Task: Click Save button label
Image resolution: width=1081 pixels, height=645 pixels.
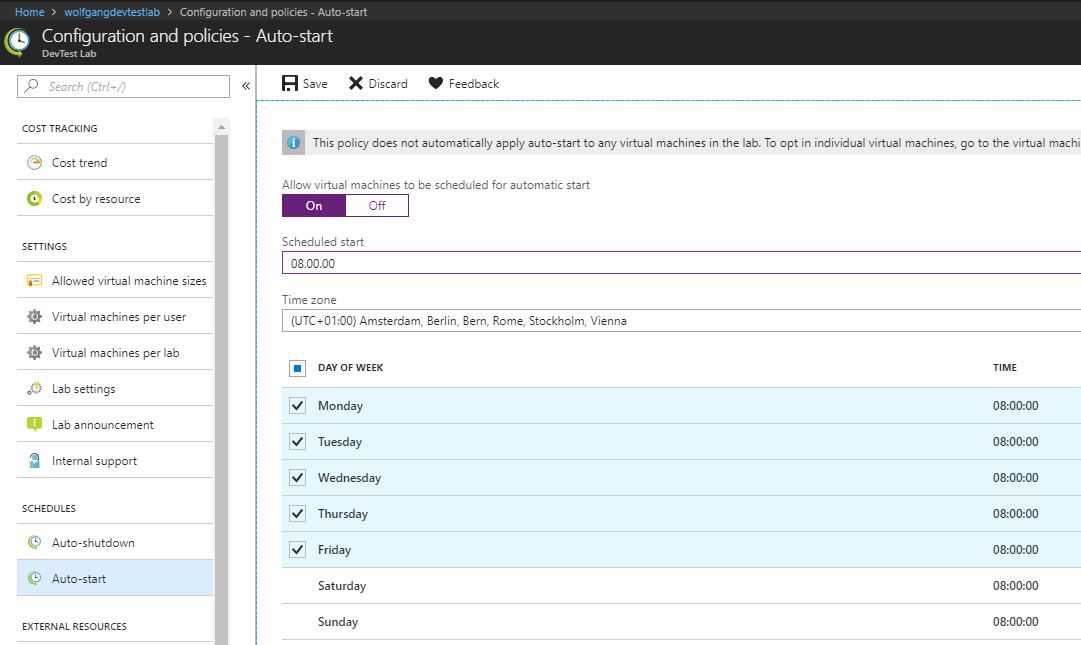Action: [315, 84]
